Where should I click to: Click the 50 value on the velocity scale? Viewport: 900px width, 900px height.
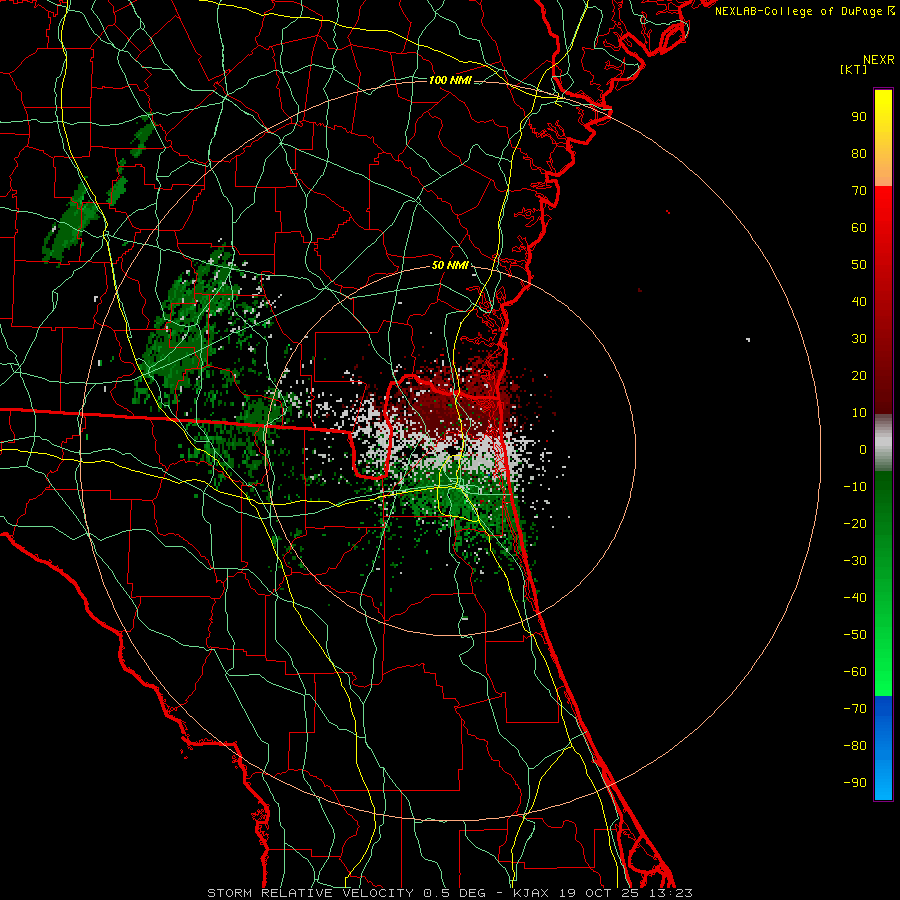[x=859, y=265]
